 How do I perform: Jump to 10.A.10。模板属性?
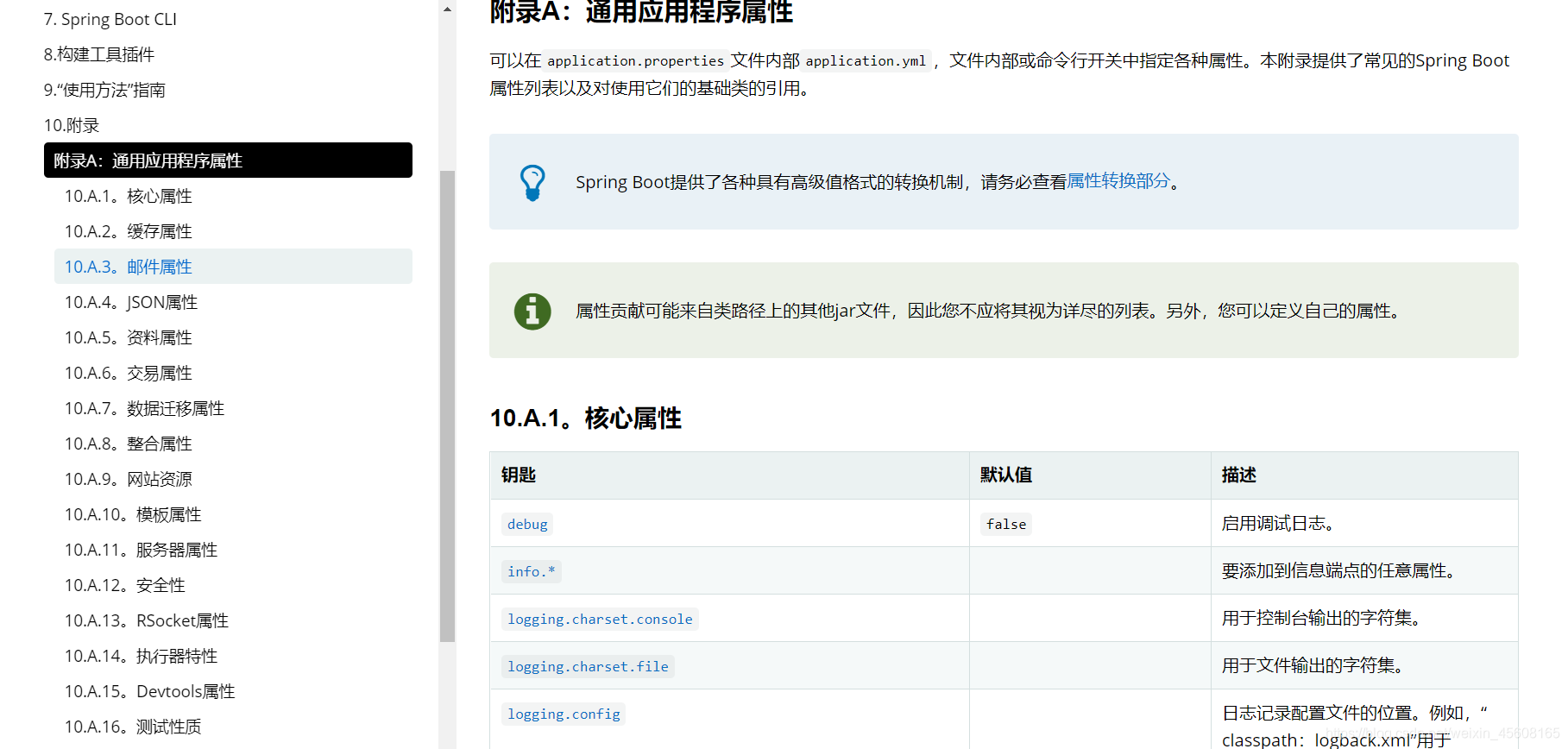[133, 514]
